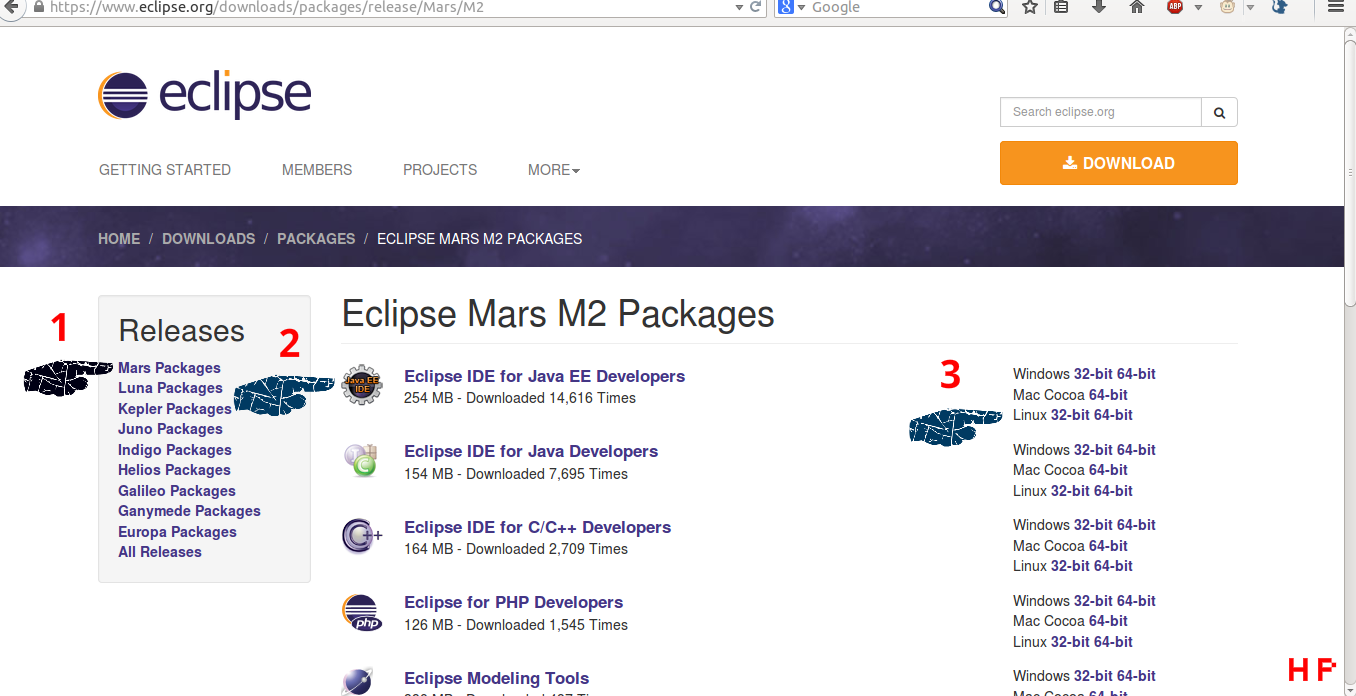This screenshot has width=1356, height=696.
Task: Show the bookmarks list icon
Action: pyautogui.click(x=1061, y=6)
